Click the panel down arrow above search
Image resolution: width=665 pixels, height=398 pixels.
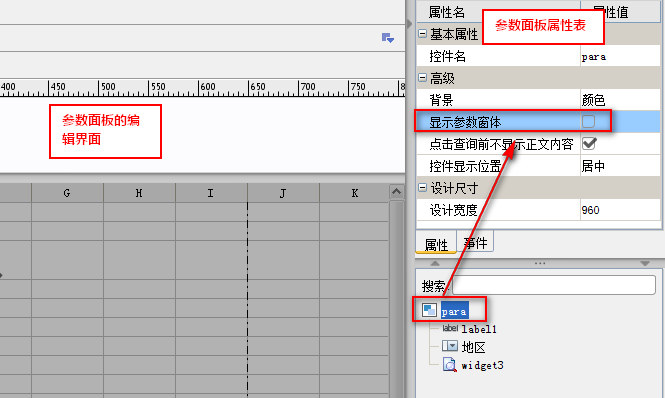pyautogui.click(x=645, y=263)
